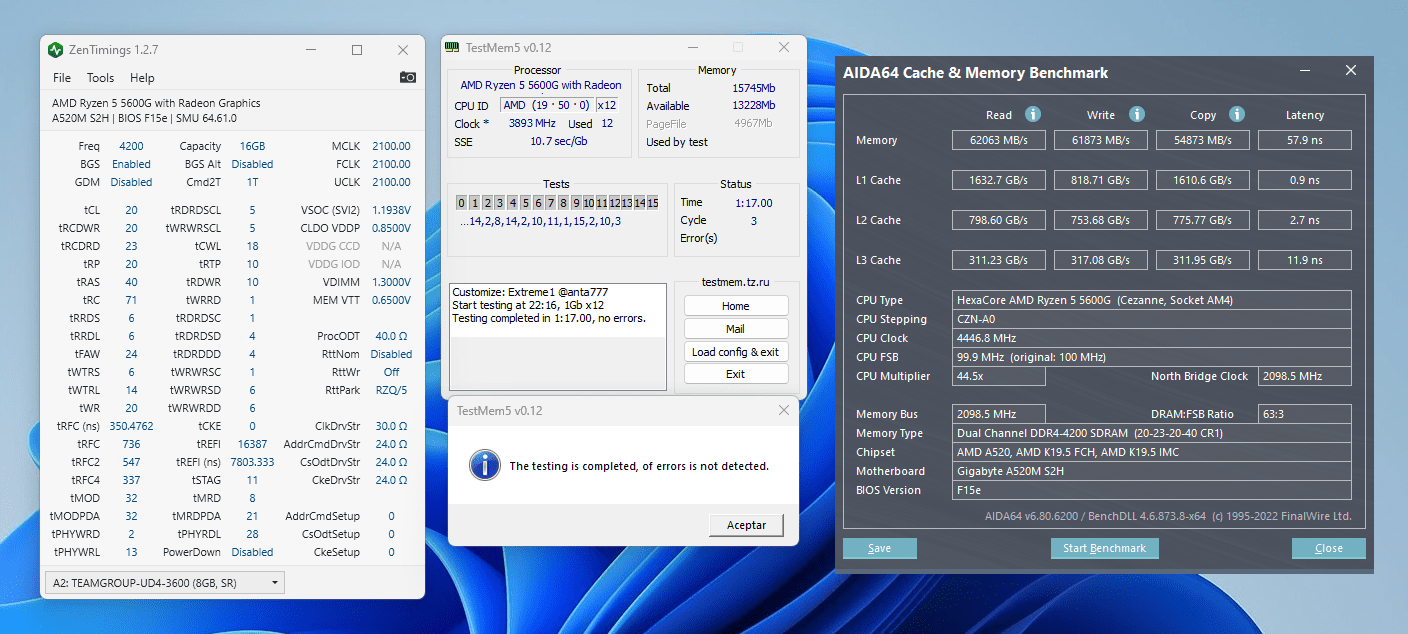Viewport: 1408px width, 634px height.
Task: Click the Save button in AIDA64
Action: tap(880, 548)
